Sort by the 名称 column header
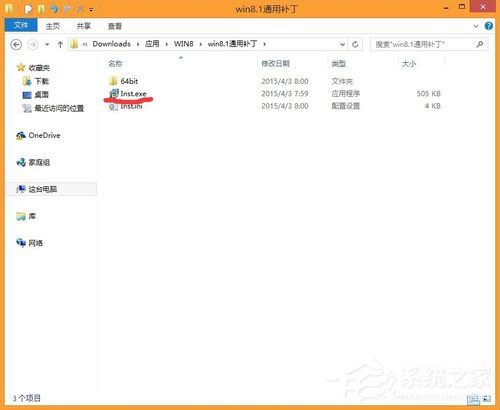500x410 pixels. (115, 64)
